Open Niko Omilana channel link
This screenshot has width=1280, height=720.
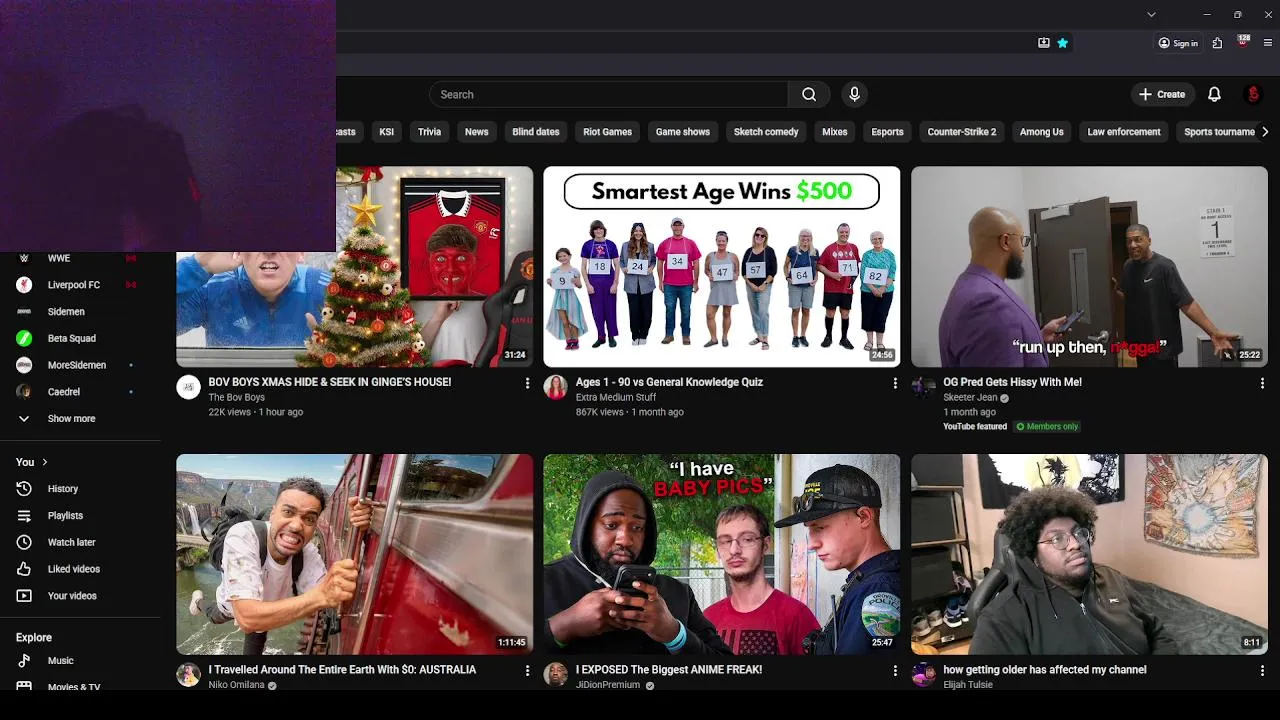pos(236,685)
